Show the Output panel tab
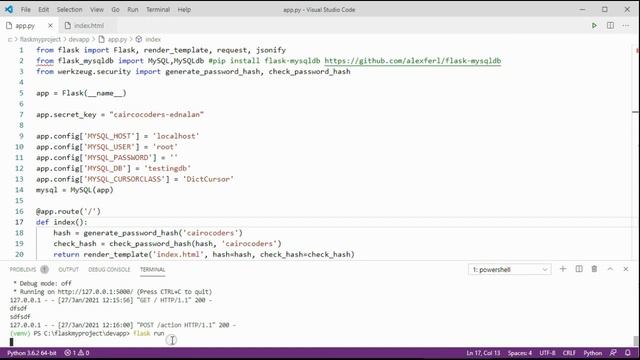Viewport: 640px width, 360px height. point(68,269)
